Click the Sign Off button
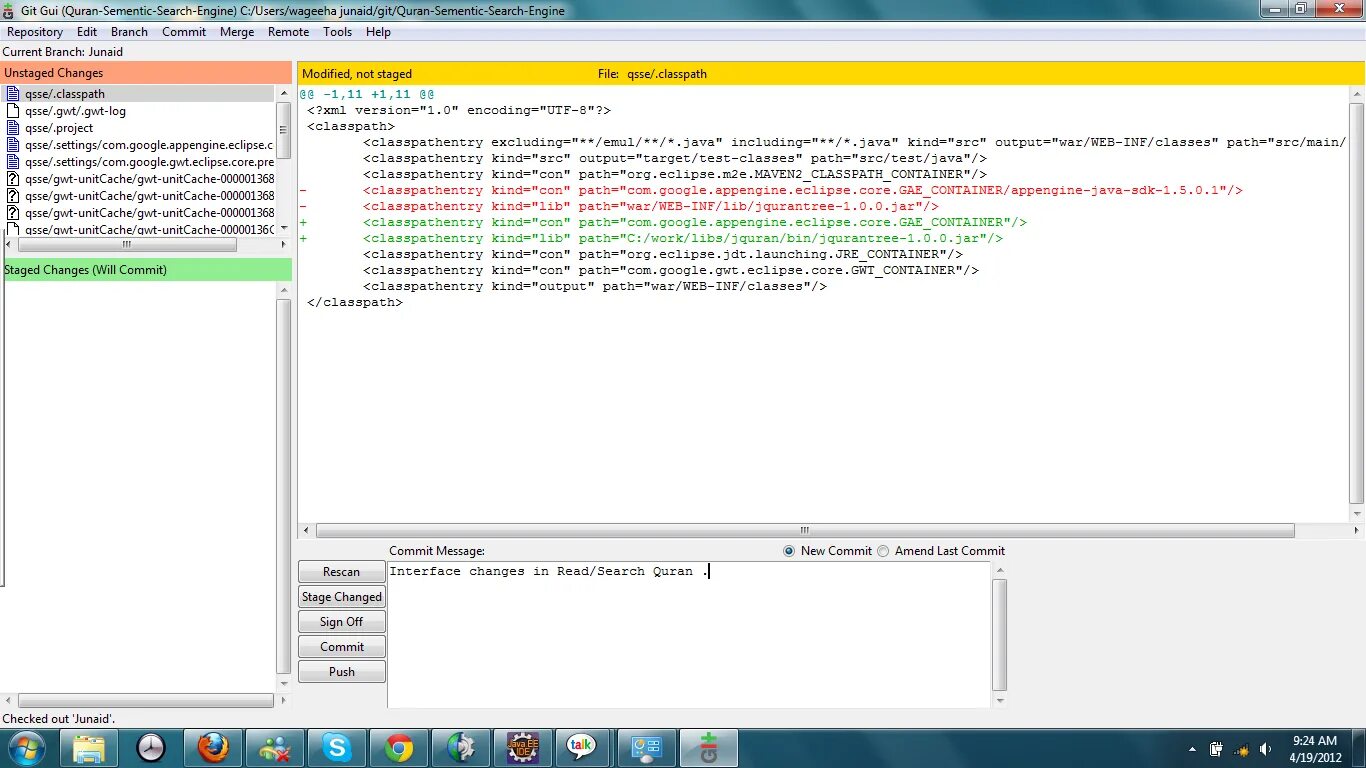This screenshot has width=1366, height=768. pyautogui.click(x=341, y=622)
